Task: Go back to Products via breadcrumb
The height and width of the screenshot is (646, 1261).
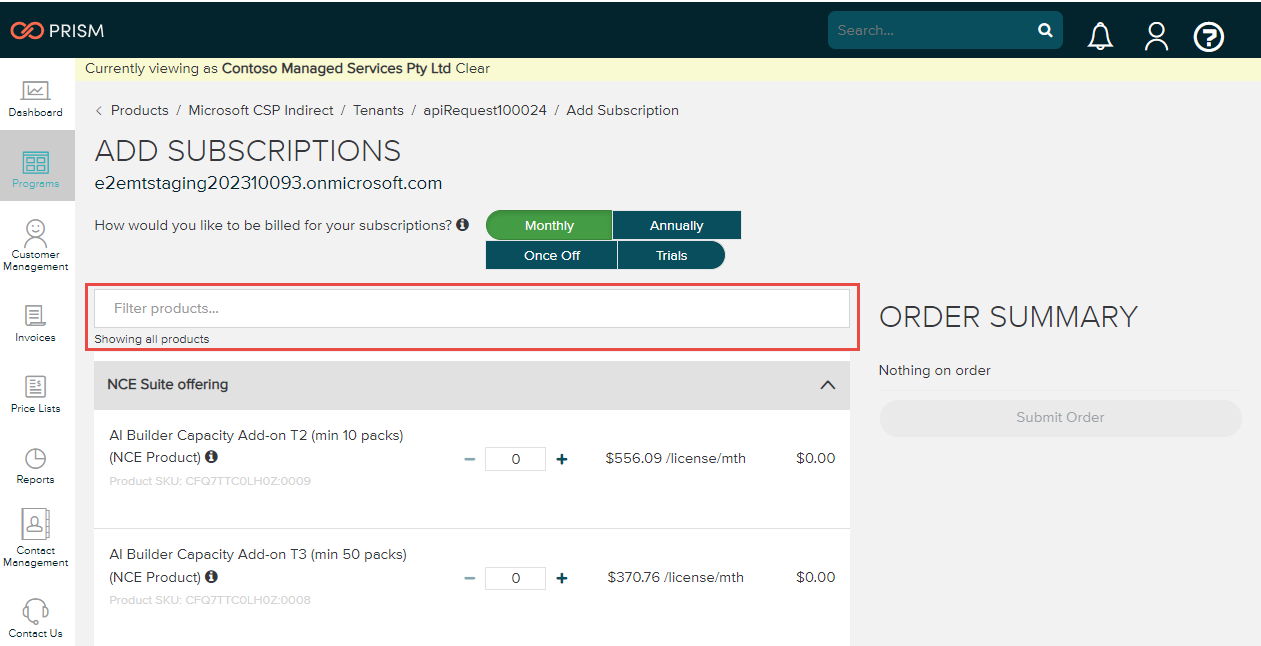Action: pyautogui.click(x=139, y=110)
